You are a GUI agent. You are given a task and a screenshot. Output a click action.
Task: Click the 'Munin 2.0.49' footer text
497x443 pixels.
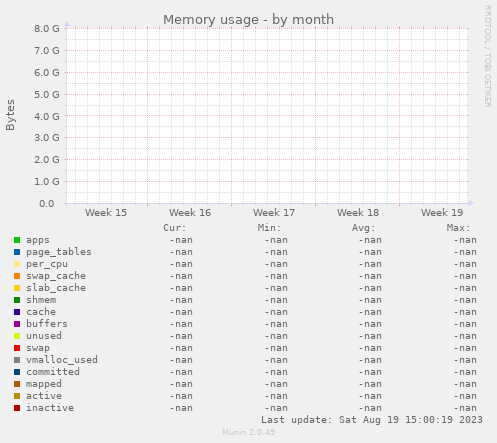click(x=248, y=432)
